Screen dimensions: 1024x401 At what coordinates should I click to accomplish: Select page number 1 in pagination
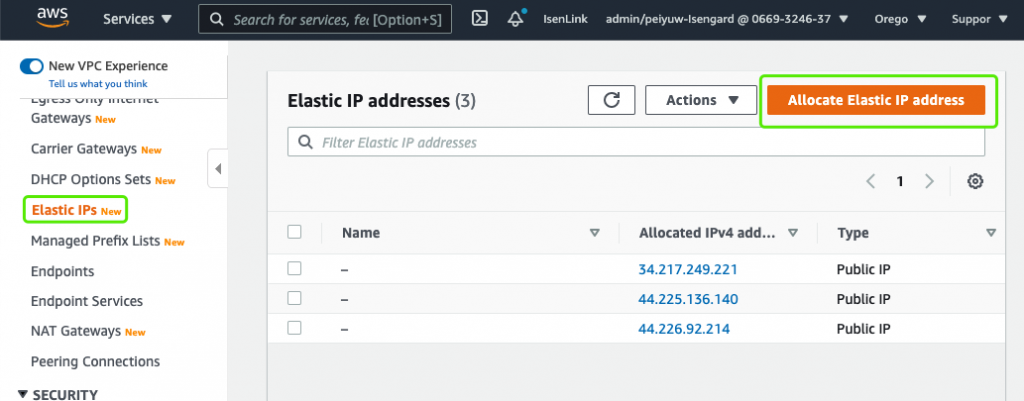click(x=900, y=182)
